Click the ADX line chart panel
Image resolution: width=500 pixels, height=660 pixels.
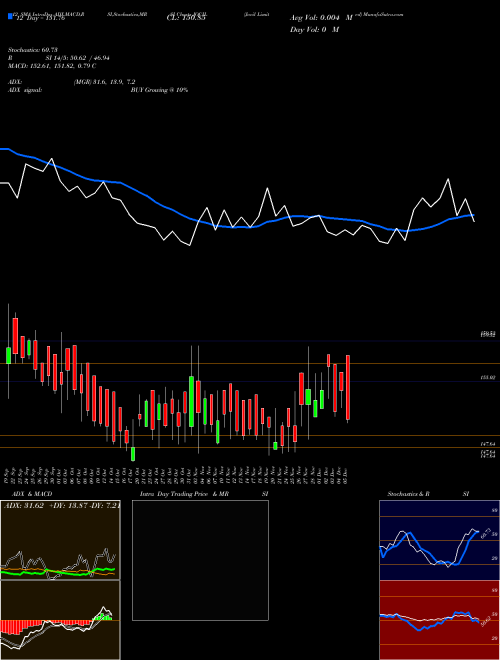[x=60, y=540]
